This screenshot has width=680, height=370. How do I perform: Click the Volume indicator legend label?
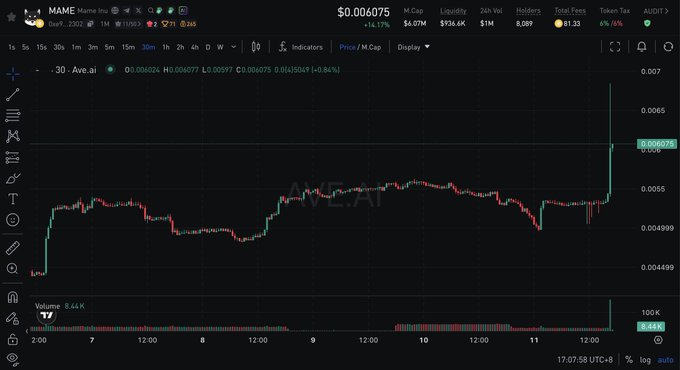click(x=48, y=306)
